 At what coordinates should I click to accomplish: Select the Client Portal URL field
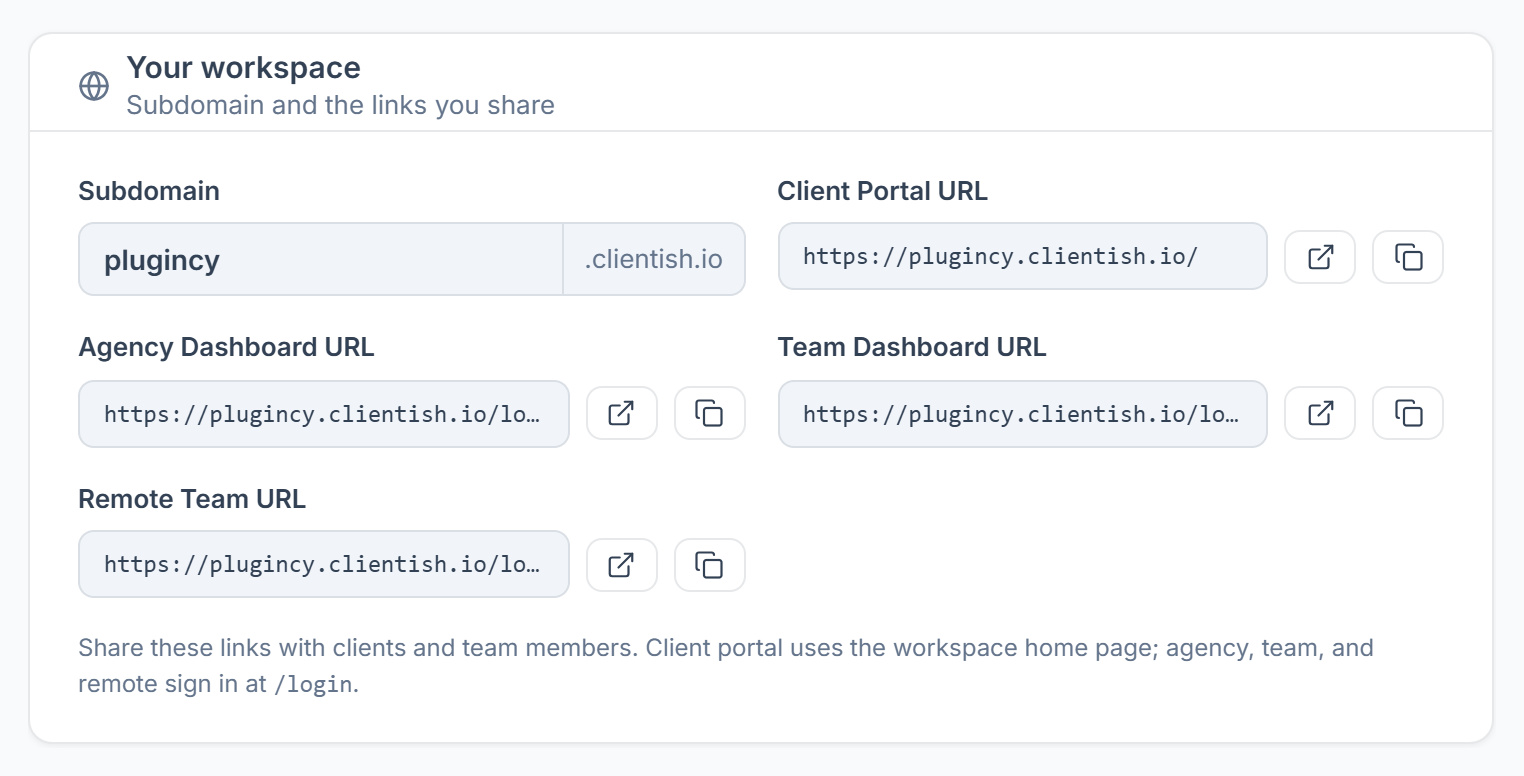pyautogui.click(x=1023, y=256)
